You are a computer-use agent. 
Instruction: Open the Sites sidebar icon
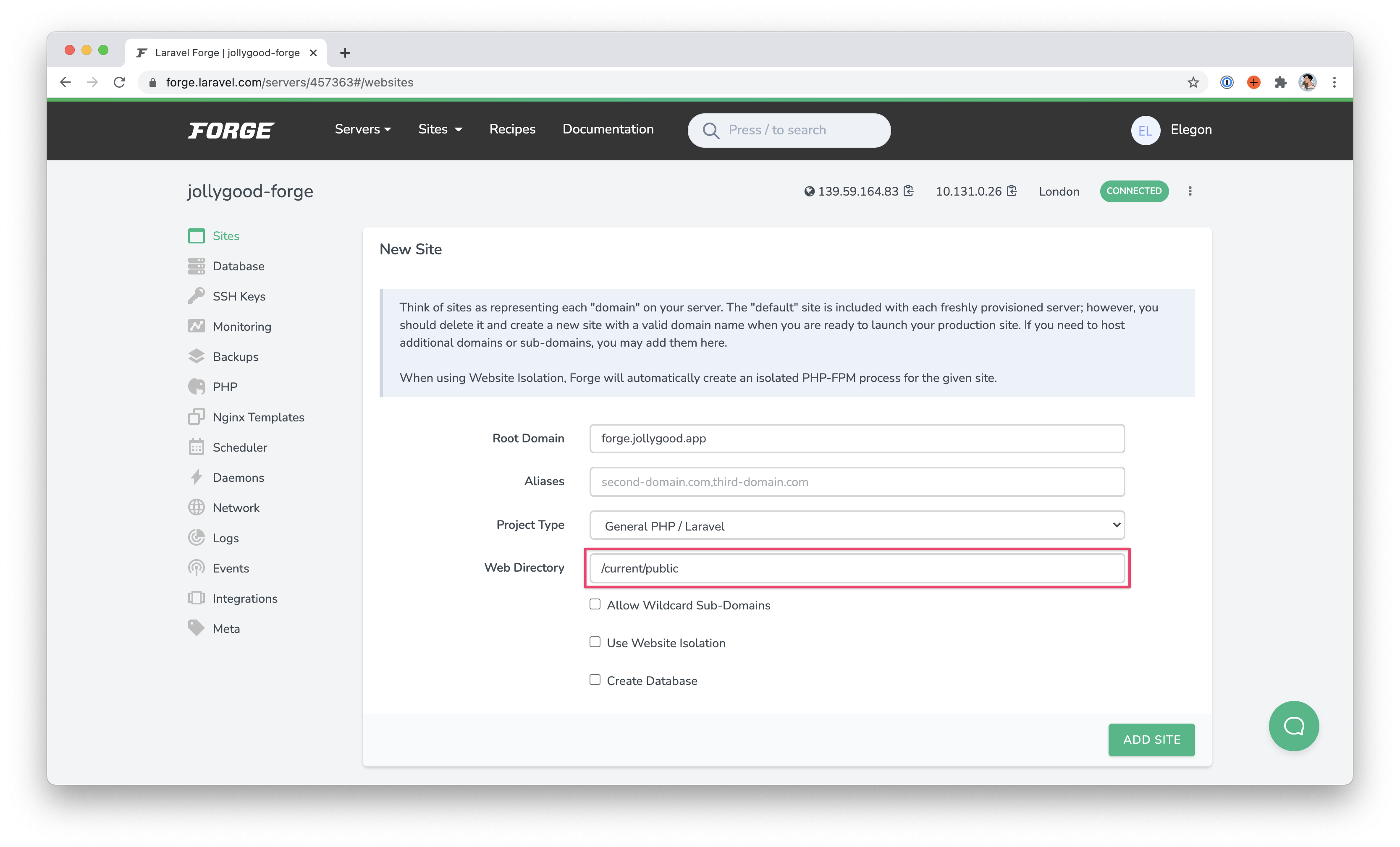pos(196,236)
